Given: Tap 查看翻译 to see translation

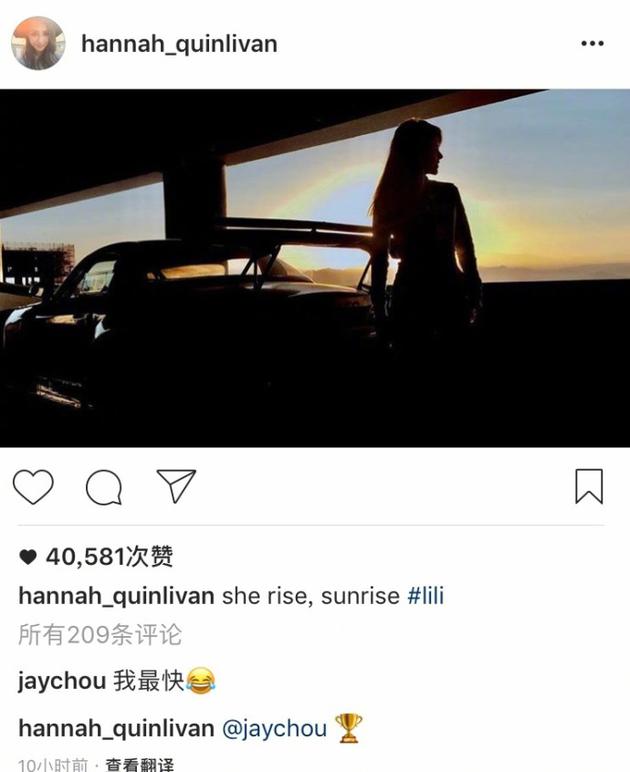Looking at the screenshot, I should [x=139, y=765].
